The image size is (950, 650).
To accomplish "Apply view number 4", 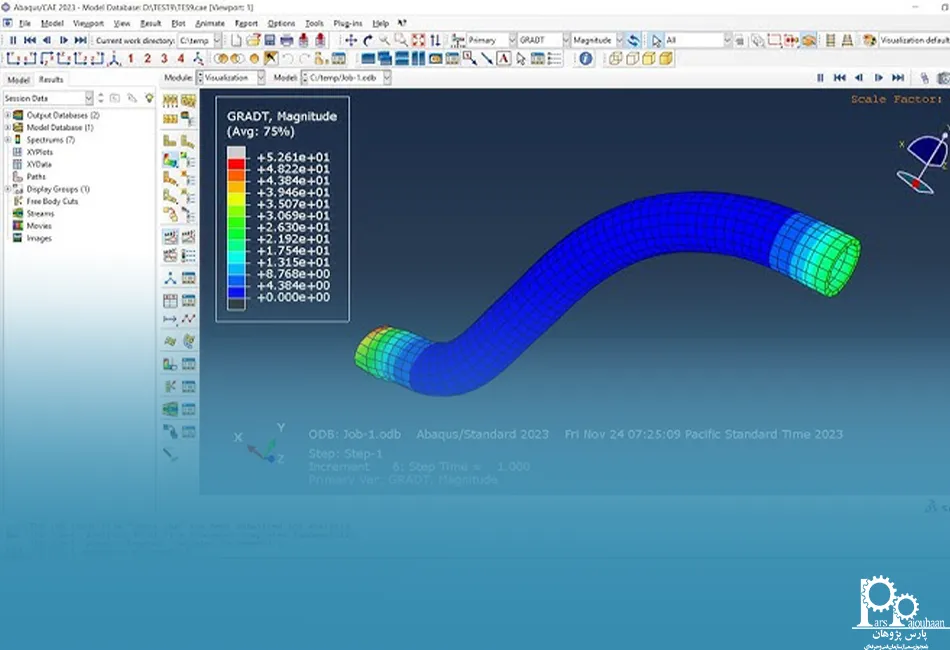I will click(x=181, y=59).
